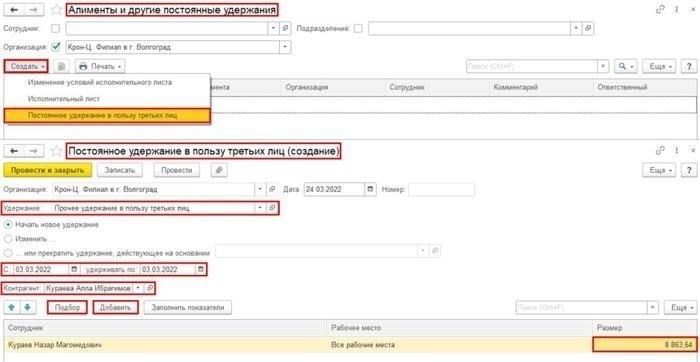This screenshot has height=362, width=700.
Task: Open Организация link icon in creation form
Action: point(271,189)
